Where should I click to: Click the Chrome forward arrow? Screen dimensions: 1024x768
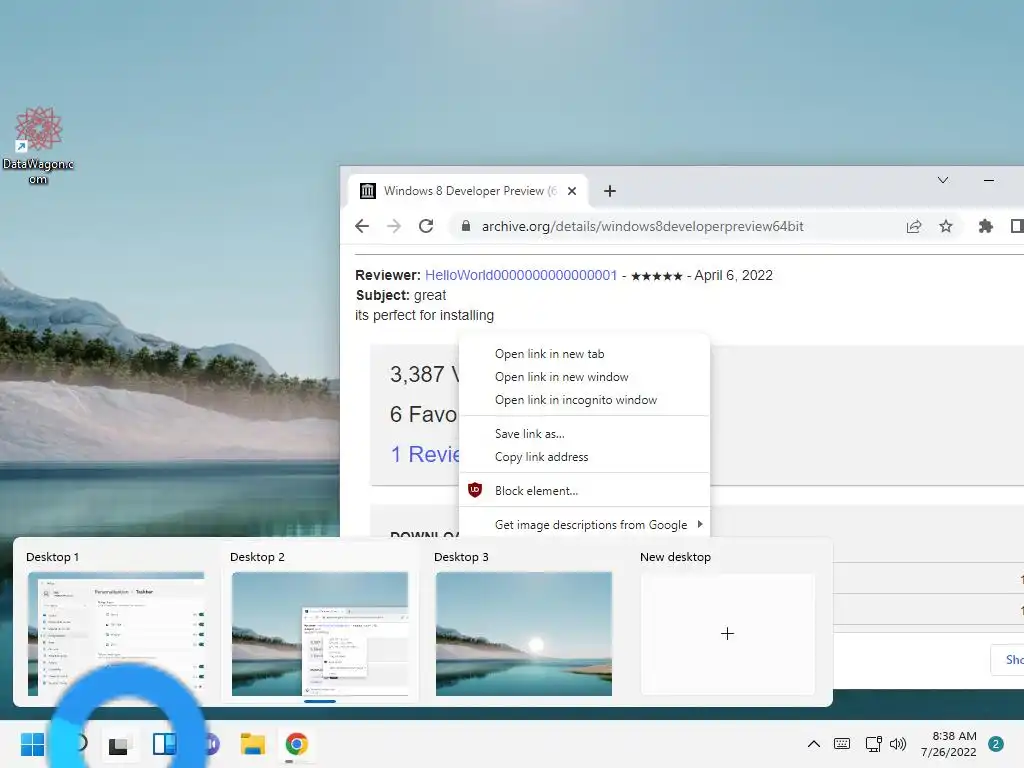[394, 226]
